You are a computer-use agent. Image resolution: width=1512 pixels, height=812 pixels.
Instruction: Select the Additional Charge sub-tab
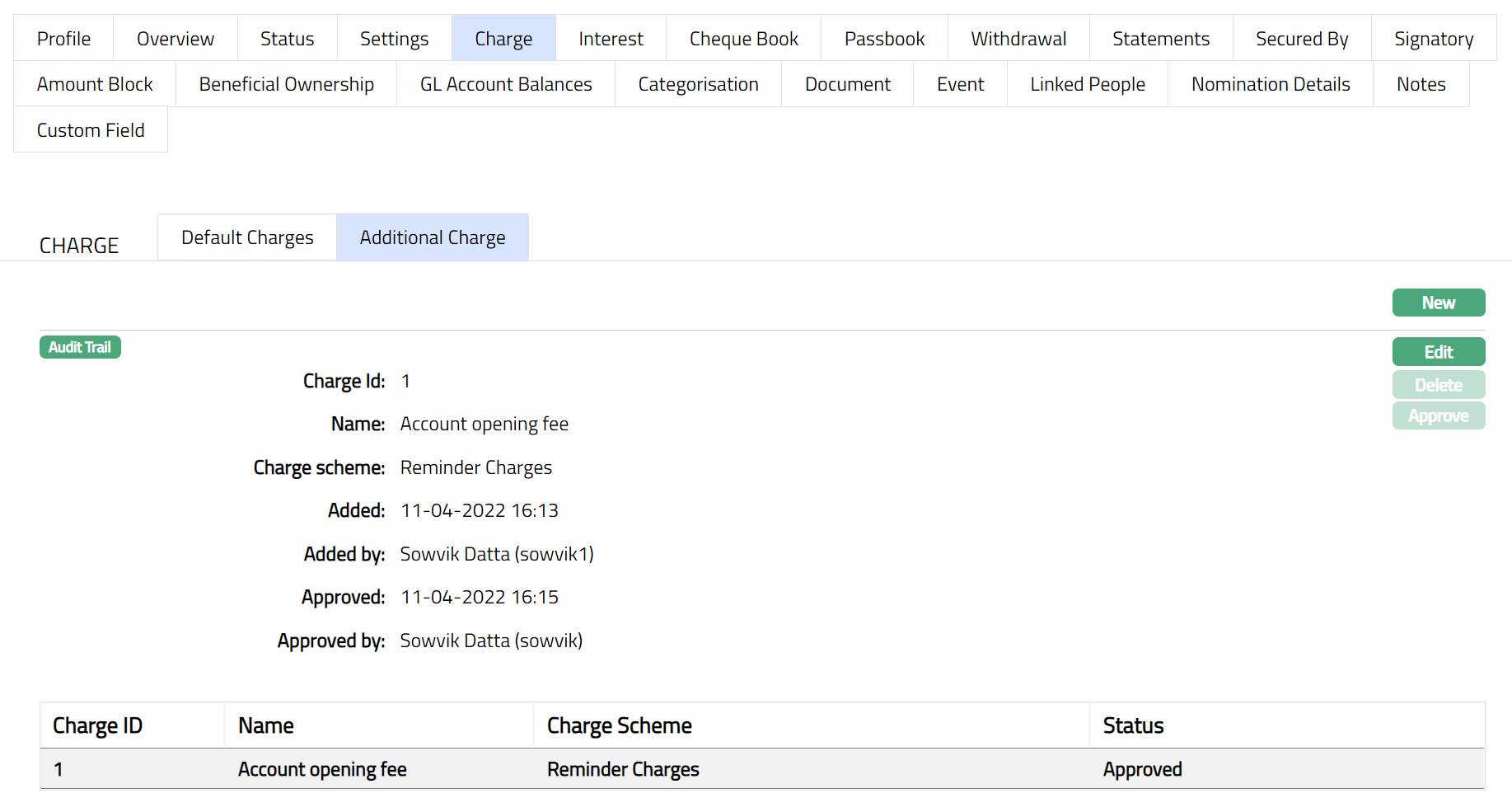432,237
